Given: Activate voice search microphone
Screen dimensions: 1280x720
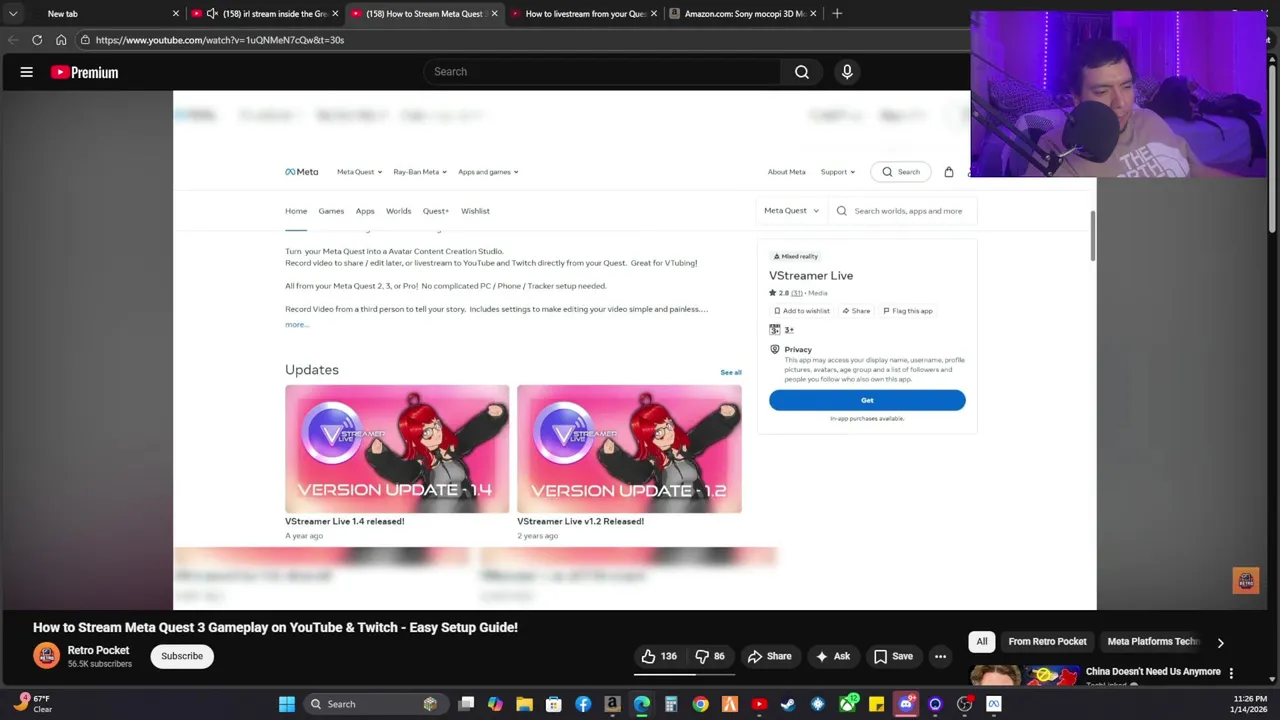Looking at the screenshot, I should click(x=847, y=72).
